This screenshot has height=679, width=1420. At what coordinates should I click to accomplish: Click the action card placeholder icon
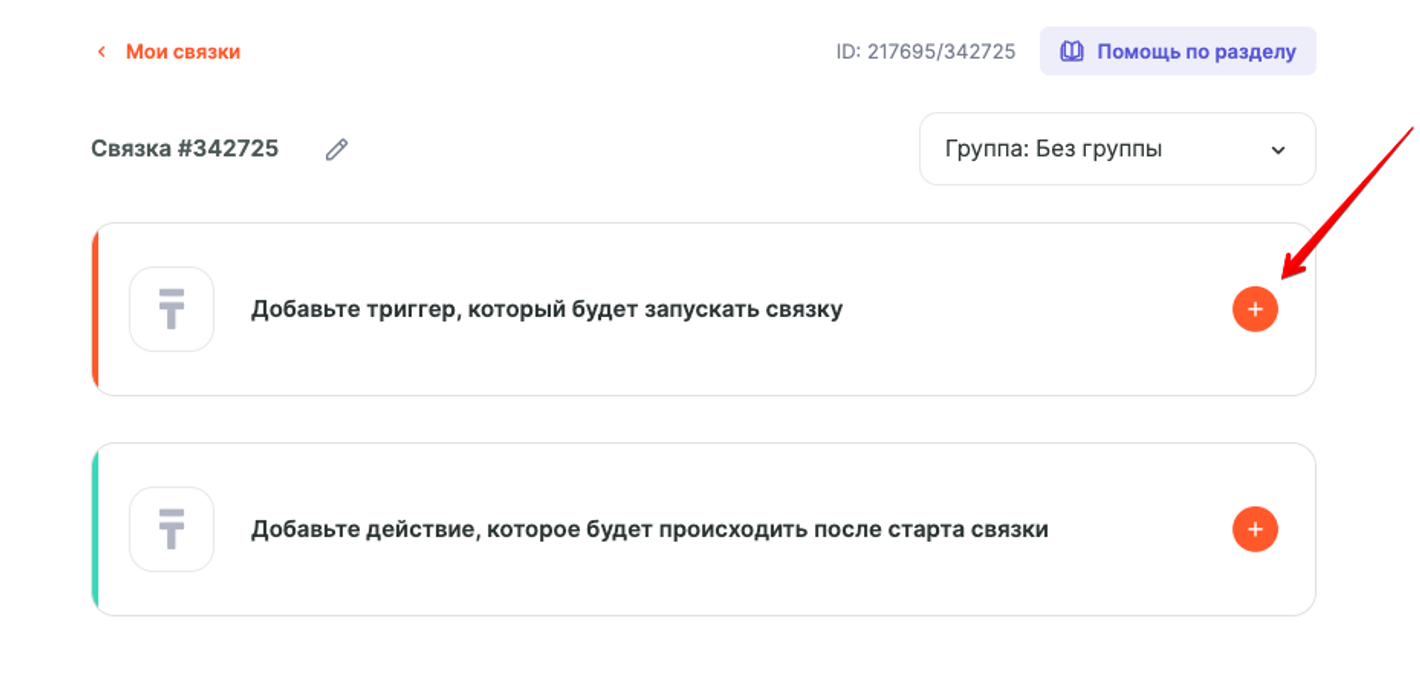click(x=172, y=529)
